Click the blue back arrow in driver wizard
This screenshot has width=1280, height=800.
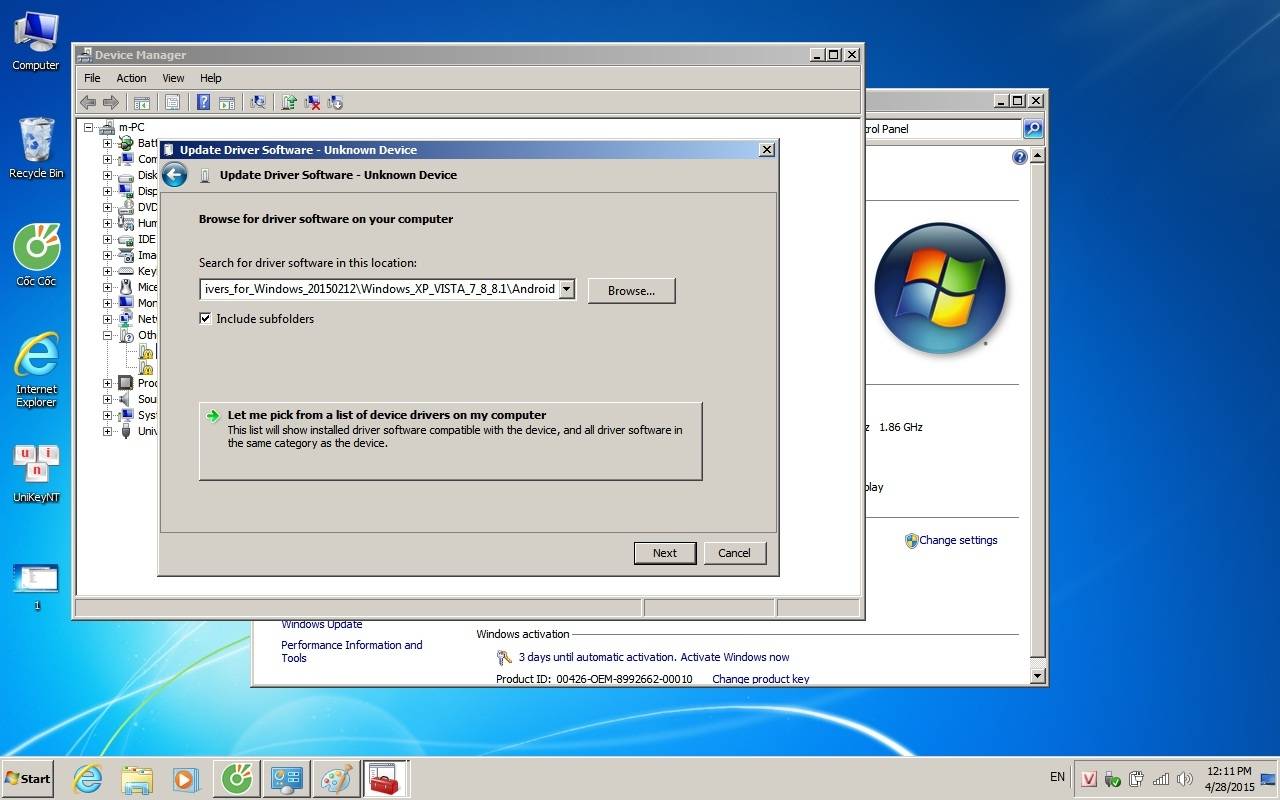(175, 175)
